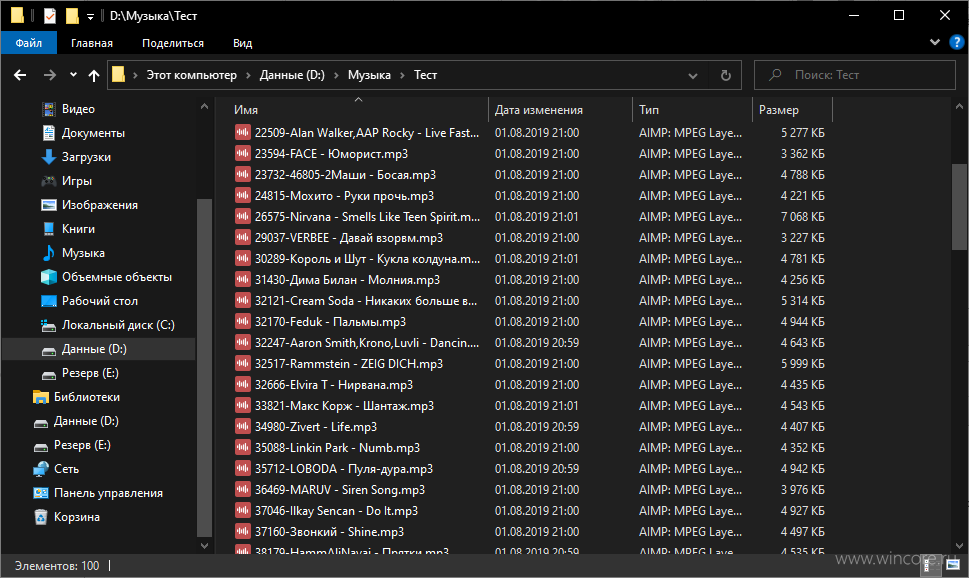969x578 pixels.
Task: Click New folder quick access icon
Action: tap(72, 15)
